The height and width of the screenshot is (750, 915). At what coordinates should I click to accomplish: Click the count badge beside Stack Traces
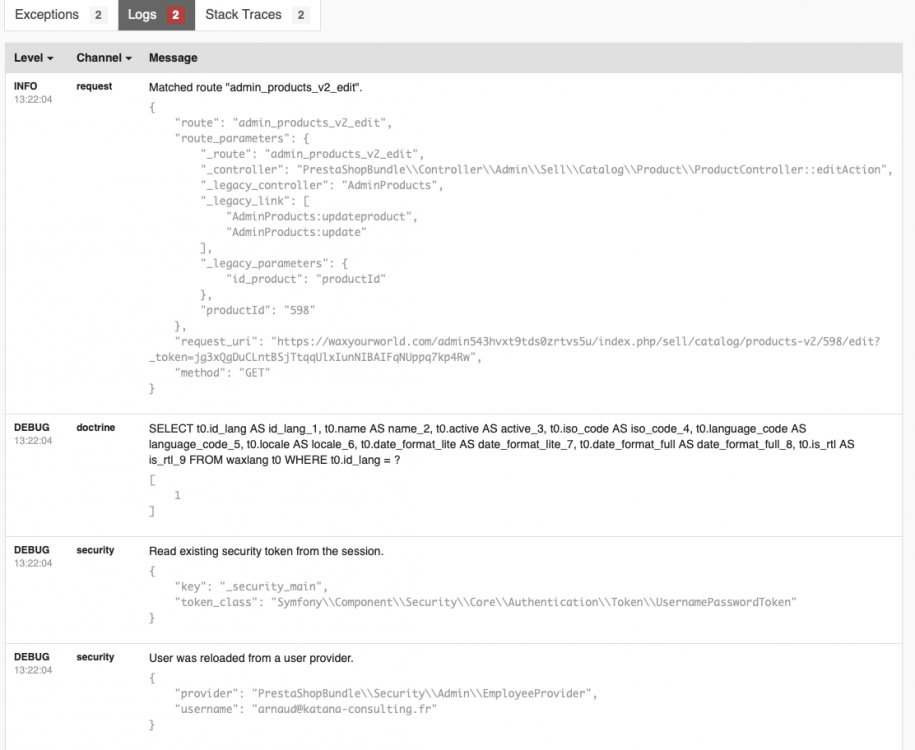click(301, 16)
